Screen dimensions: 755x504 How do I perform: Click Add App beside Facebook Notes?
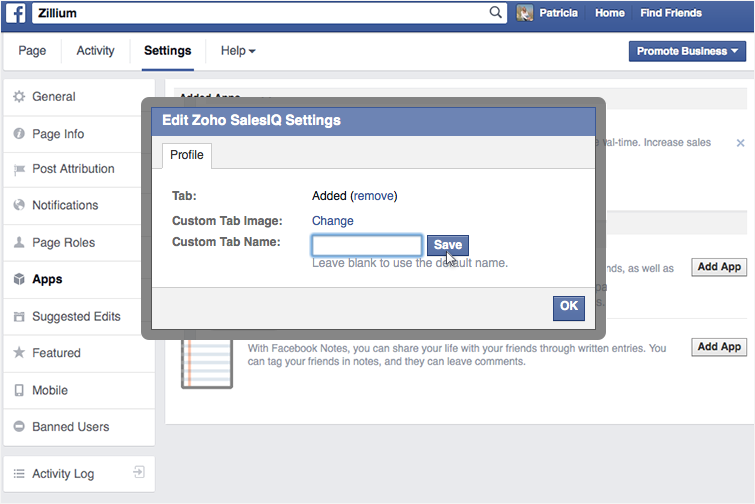(719, 347)
